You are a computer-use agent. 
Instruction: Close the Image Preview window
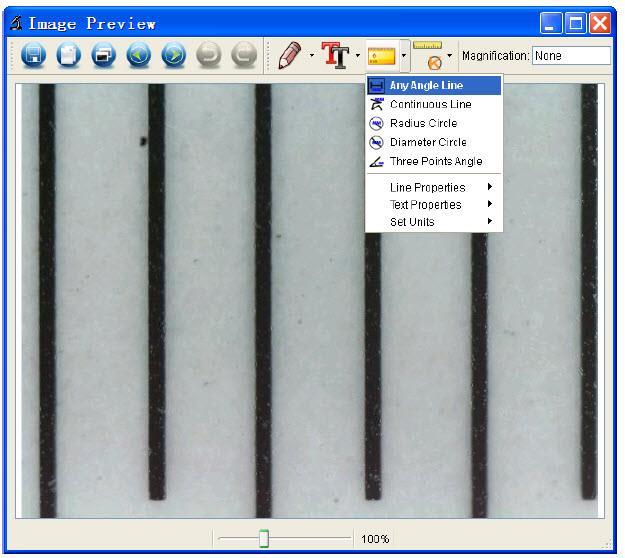tap(600, 23)
